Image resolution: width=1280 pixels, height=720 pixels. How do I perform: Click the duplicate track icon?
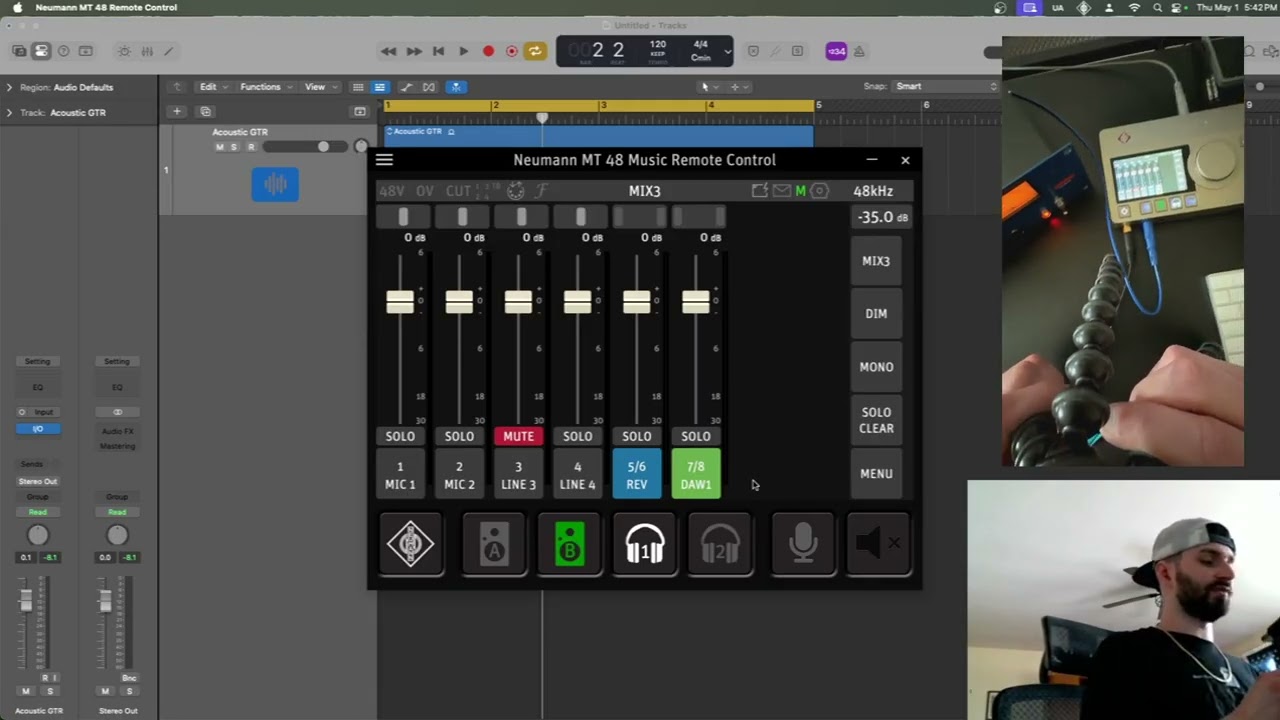[x=205, y=112]
